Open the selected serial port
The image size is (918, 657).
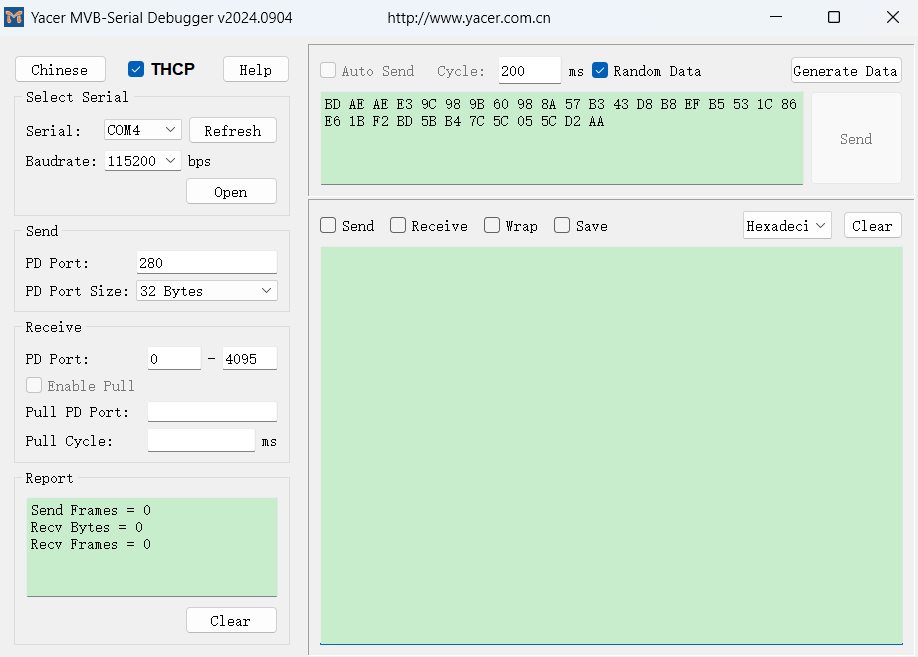coord(231,191)
